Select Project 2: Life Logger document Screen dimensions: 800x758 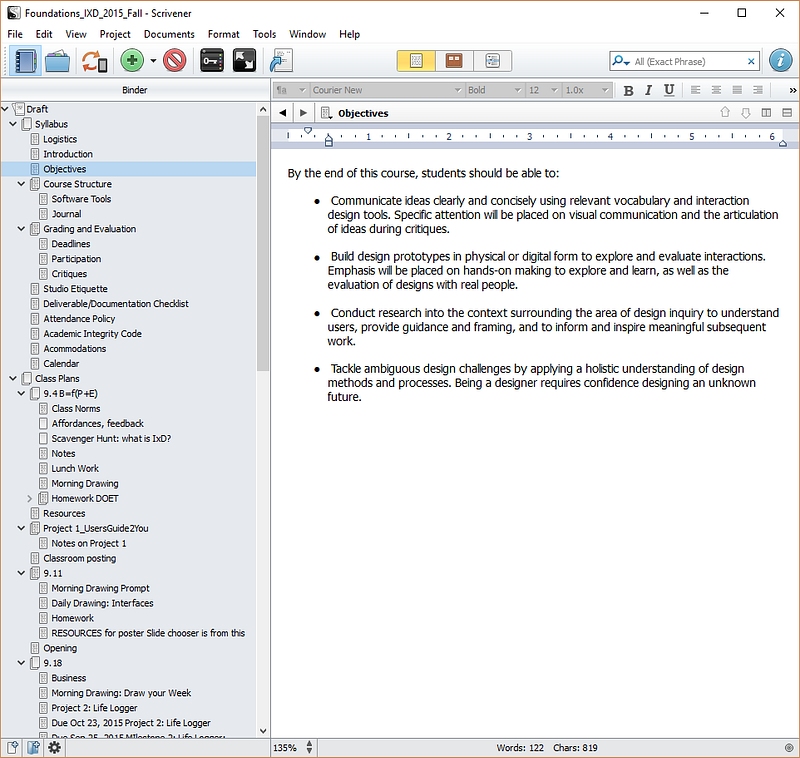point(94,708)
